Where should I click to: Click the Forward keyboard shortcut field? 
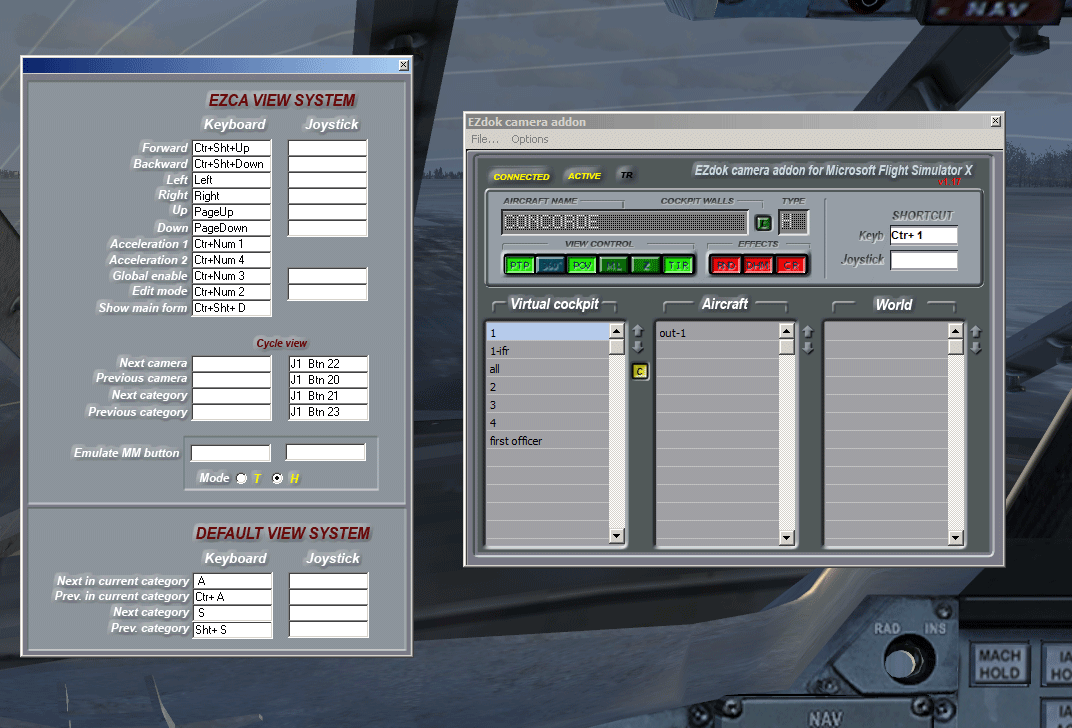coord(231,148)
